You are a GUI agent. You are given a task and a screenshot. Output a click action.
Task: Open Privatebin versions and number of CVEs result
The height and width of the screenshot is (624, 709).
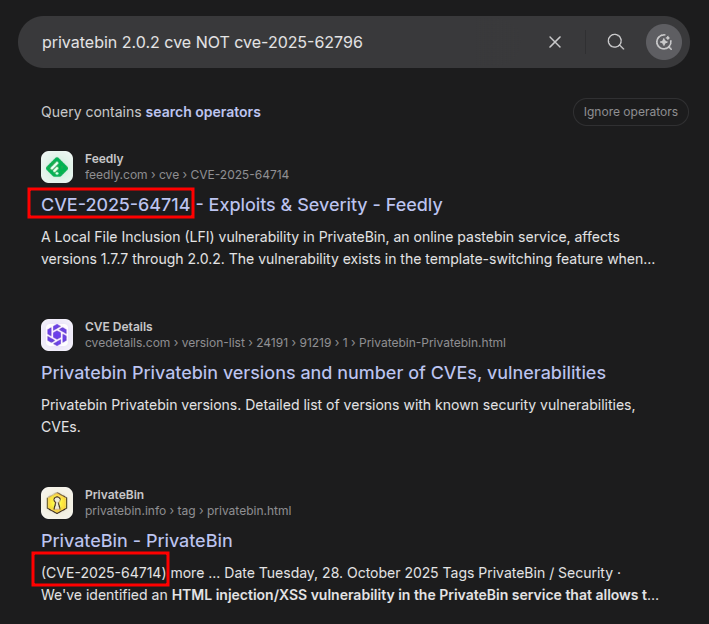(323, 373)
